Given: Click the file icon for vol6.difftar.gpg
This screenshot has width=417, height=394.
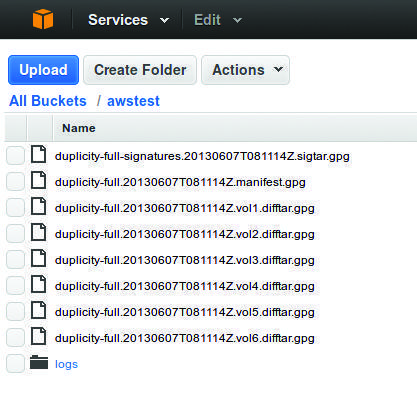Looking at the screenshot, I should coord(38,336).
